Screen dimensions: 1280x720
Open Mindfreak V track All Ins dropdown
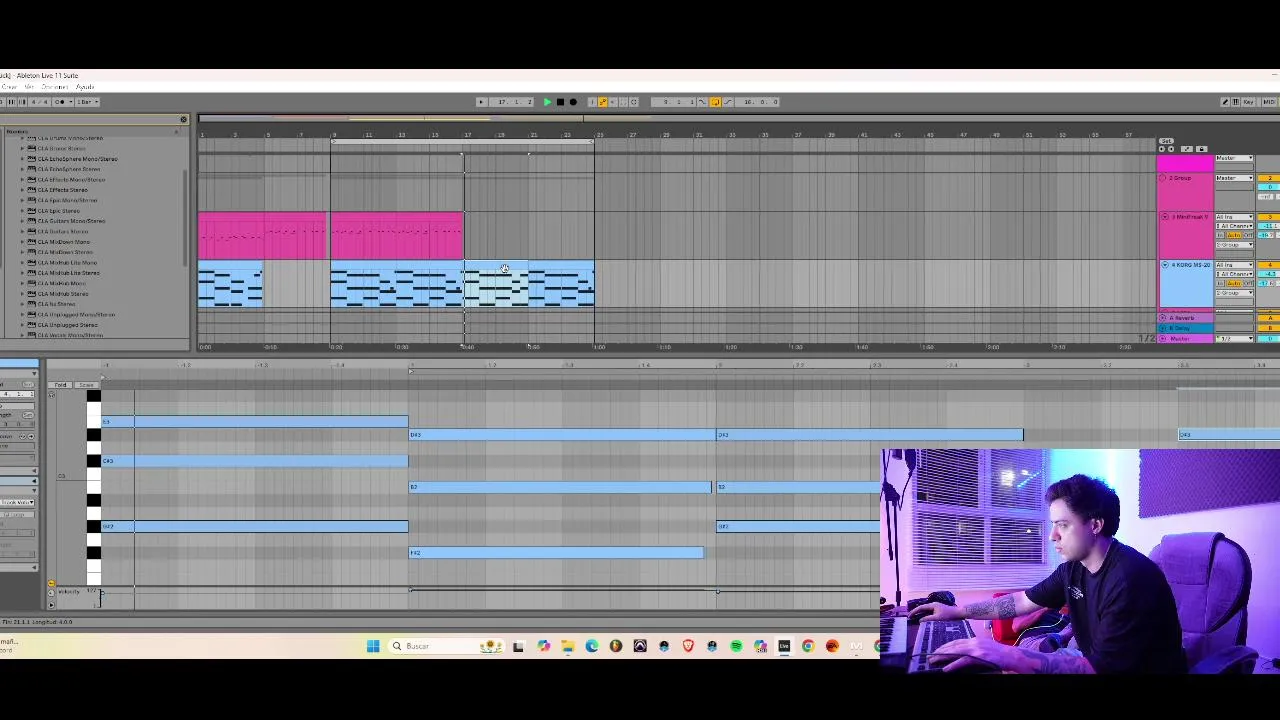[1235, 217]
